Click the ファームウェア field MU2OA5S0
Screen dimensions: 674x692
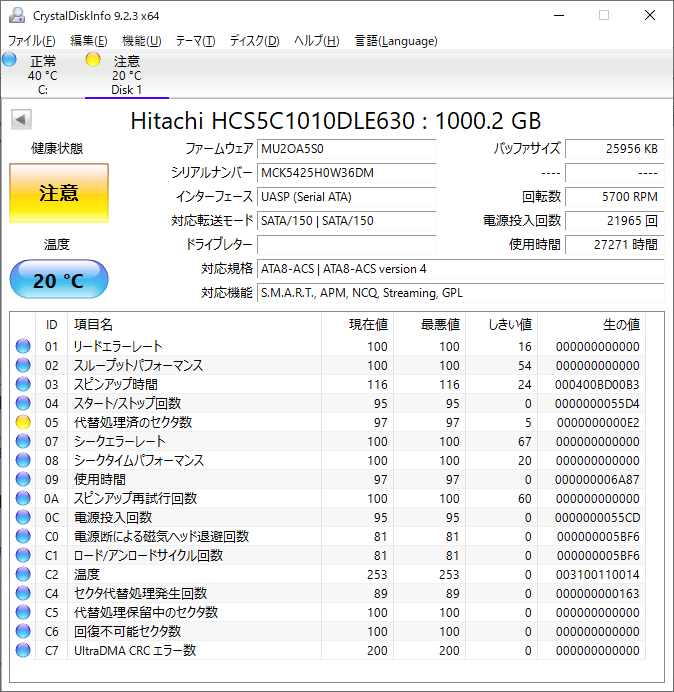347,149
